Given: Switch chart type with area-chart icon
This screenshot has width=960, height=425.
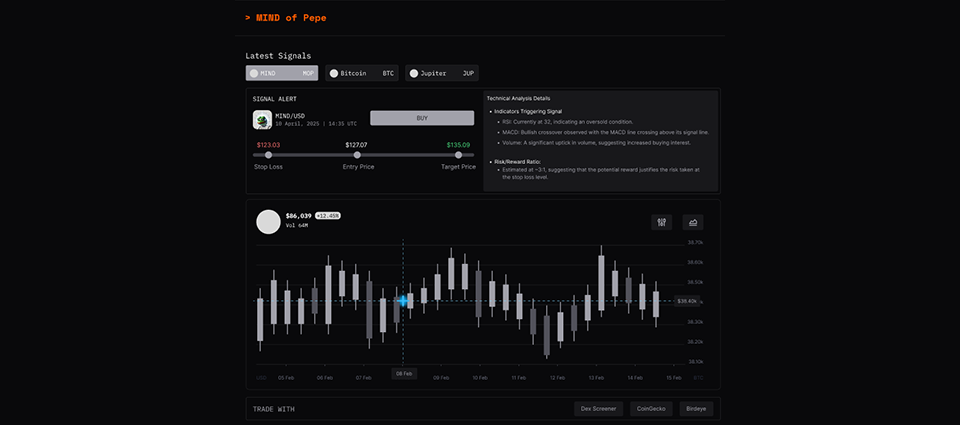Looking at the screenshot, I should [x=694, y=222].
